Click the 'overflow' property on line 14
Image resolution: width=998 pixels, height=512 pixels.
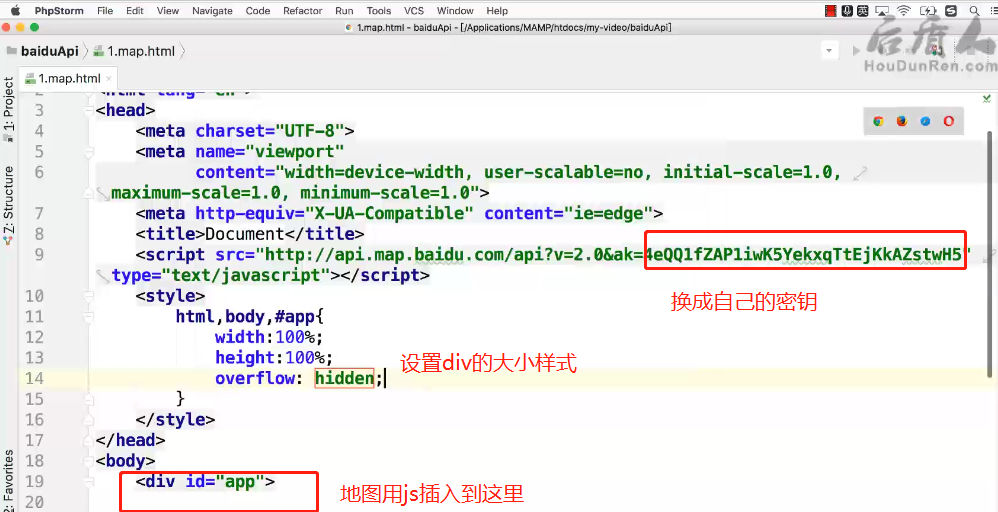[x=255, y=378]
